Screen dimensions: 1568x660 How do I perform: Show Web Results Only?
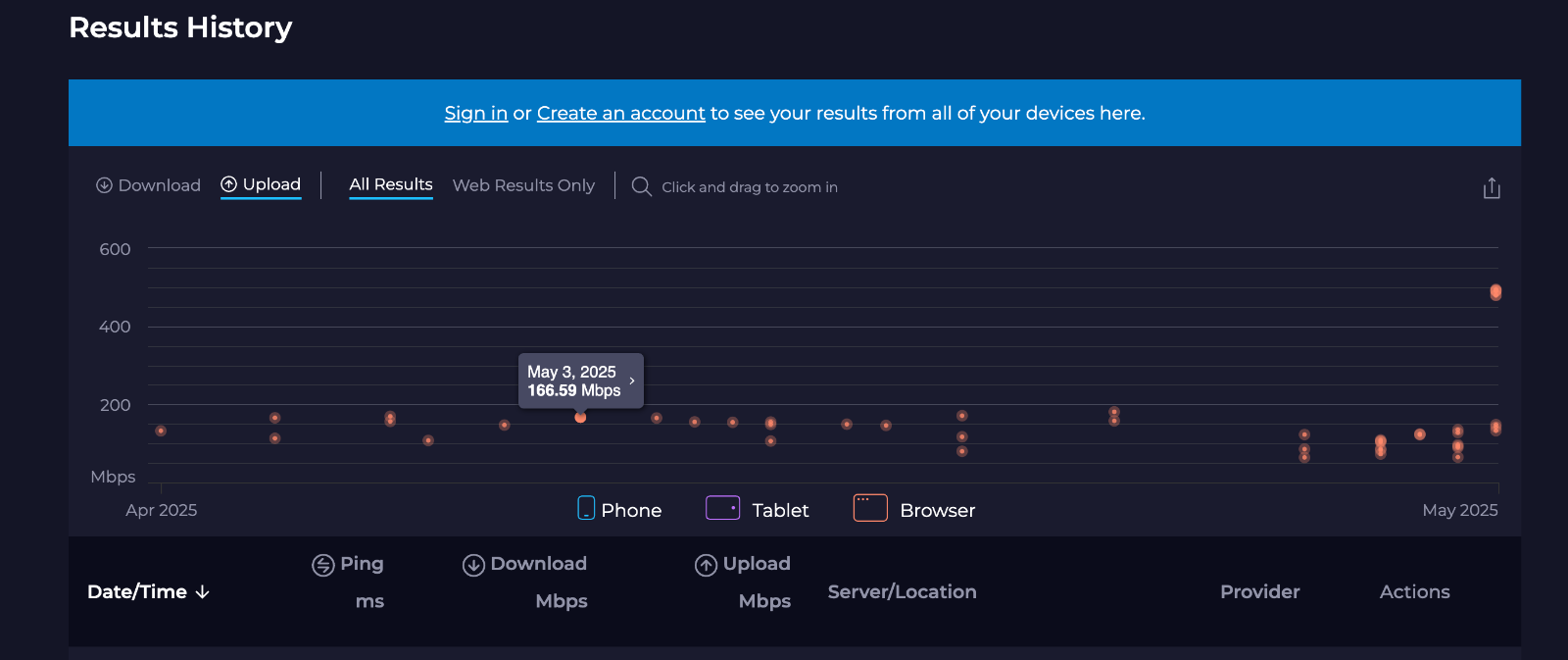523,185
